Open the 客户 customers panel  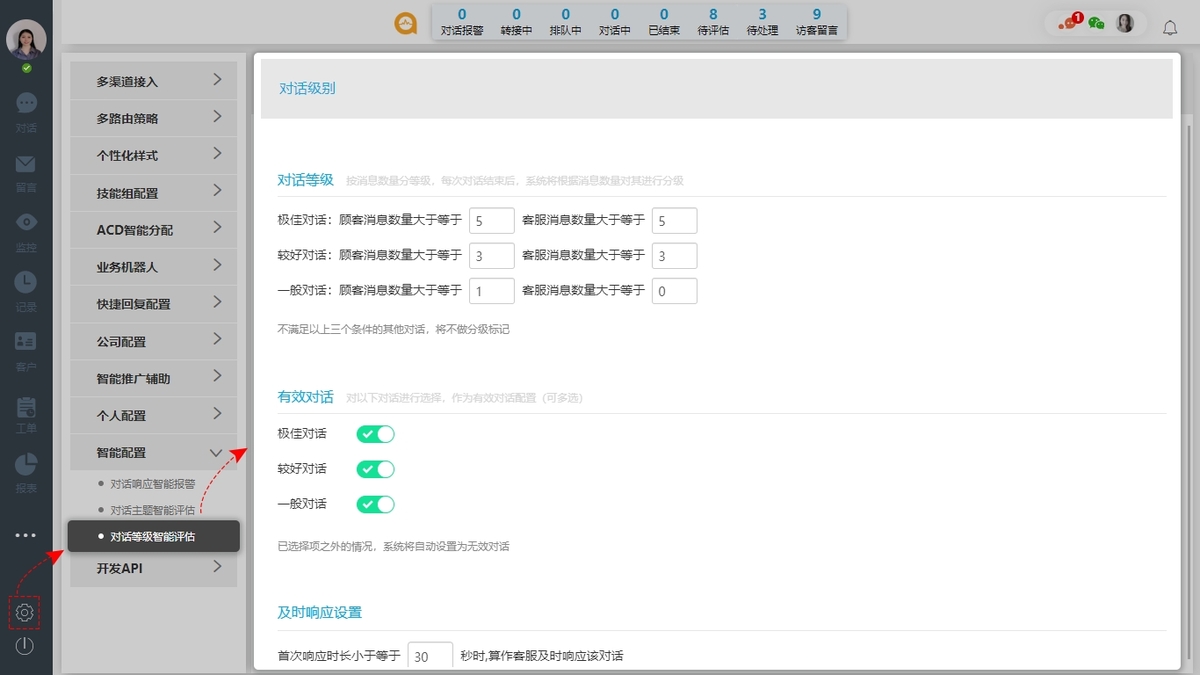click(25, 350)
